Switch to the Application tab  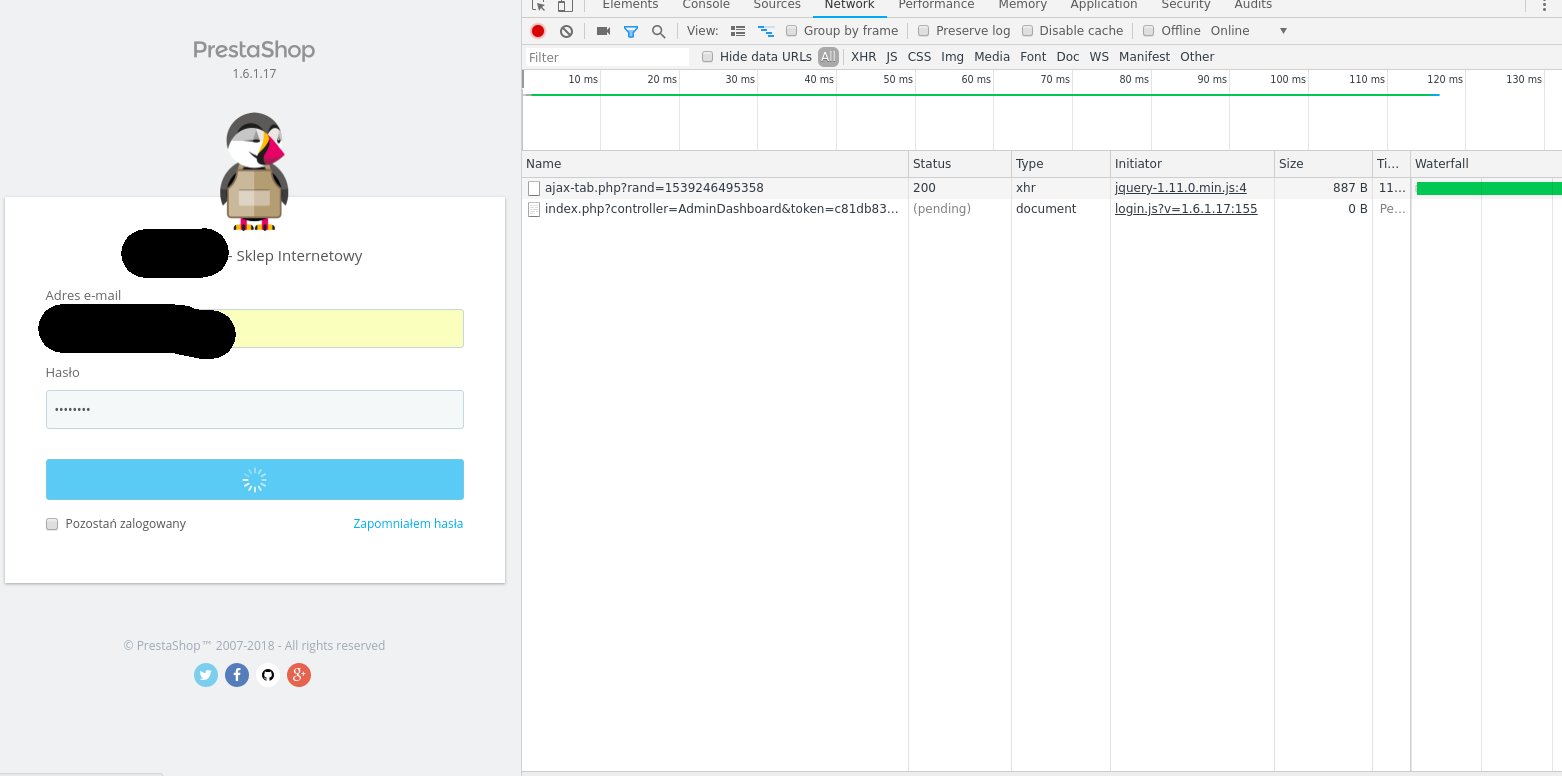(x=1104, y=5)
